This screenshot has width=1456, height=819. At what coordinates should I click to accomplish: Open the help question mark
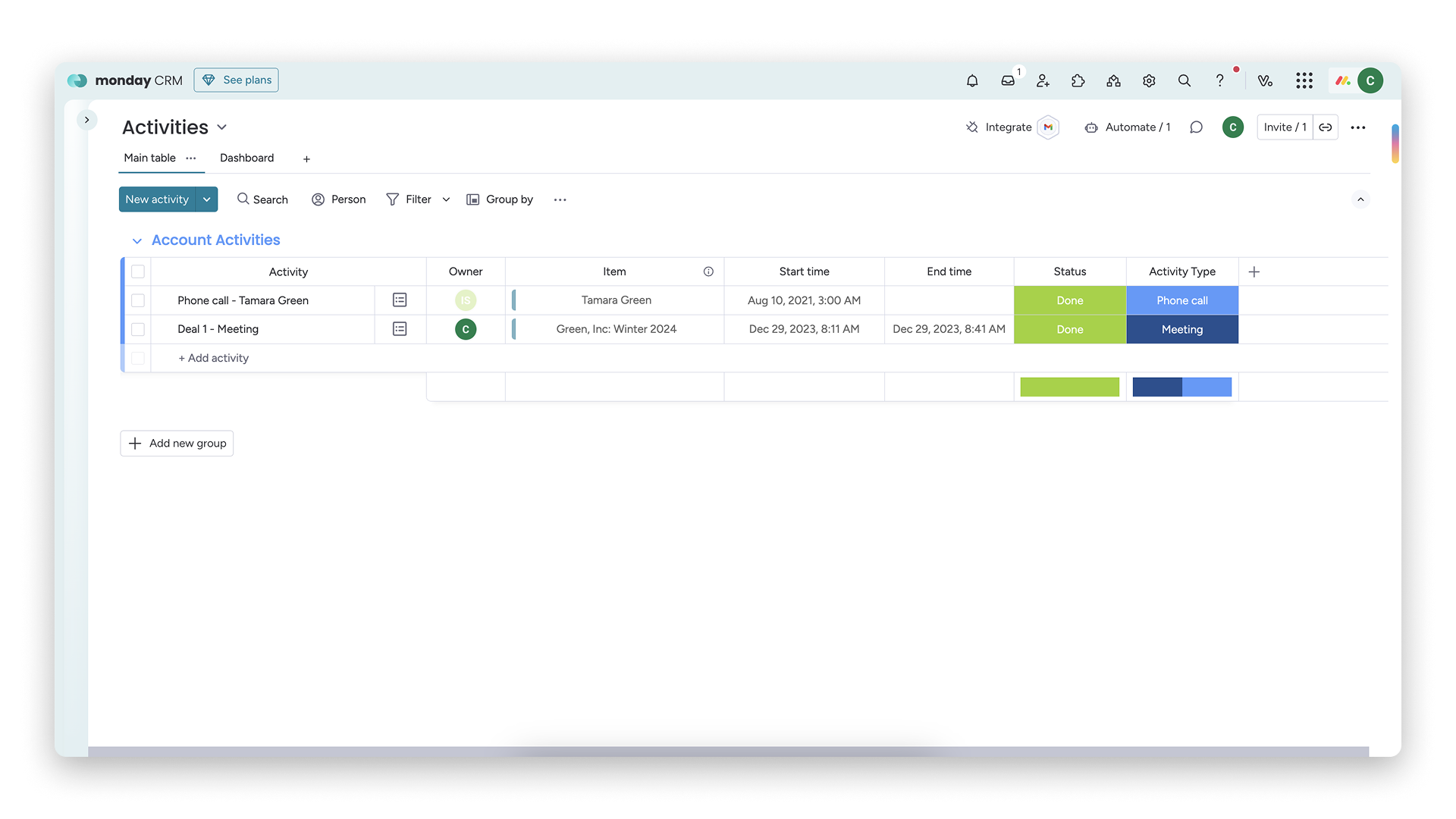click(1219, 80)
